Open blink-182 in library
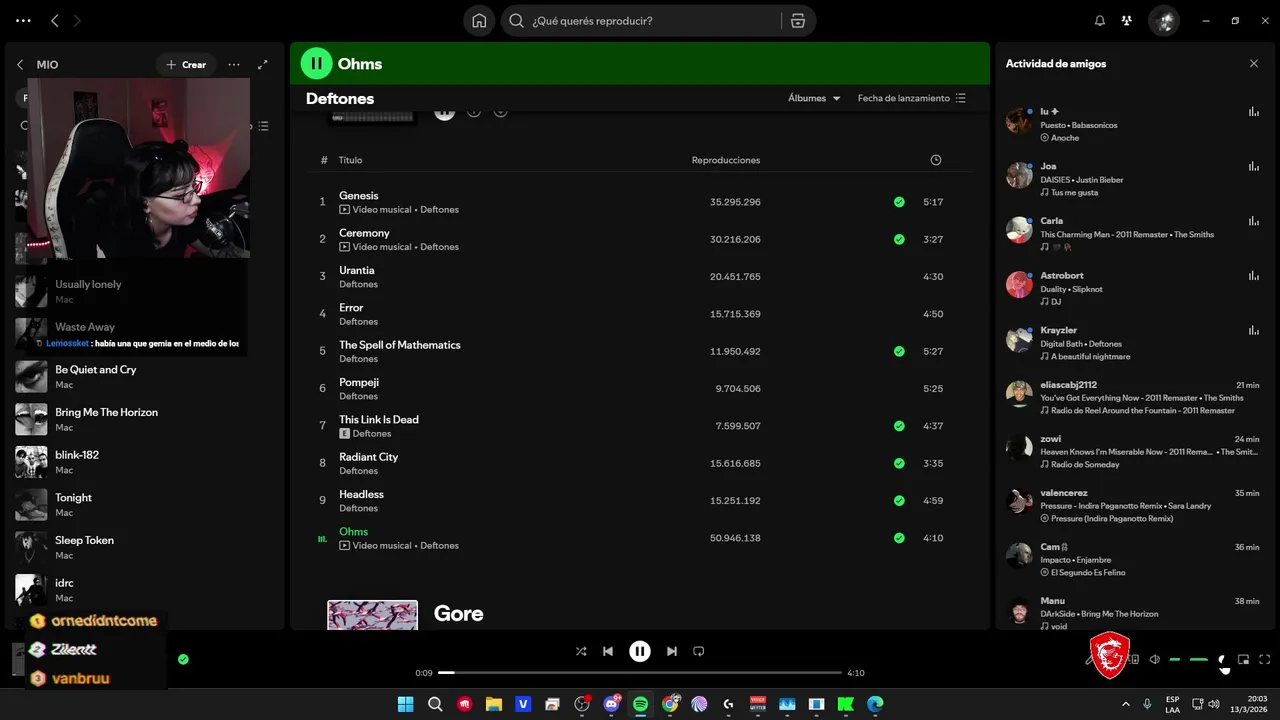The width and height of the screenshot is (1280, 720). point(145,462)
